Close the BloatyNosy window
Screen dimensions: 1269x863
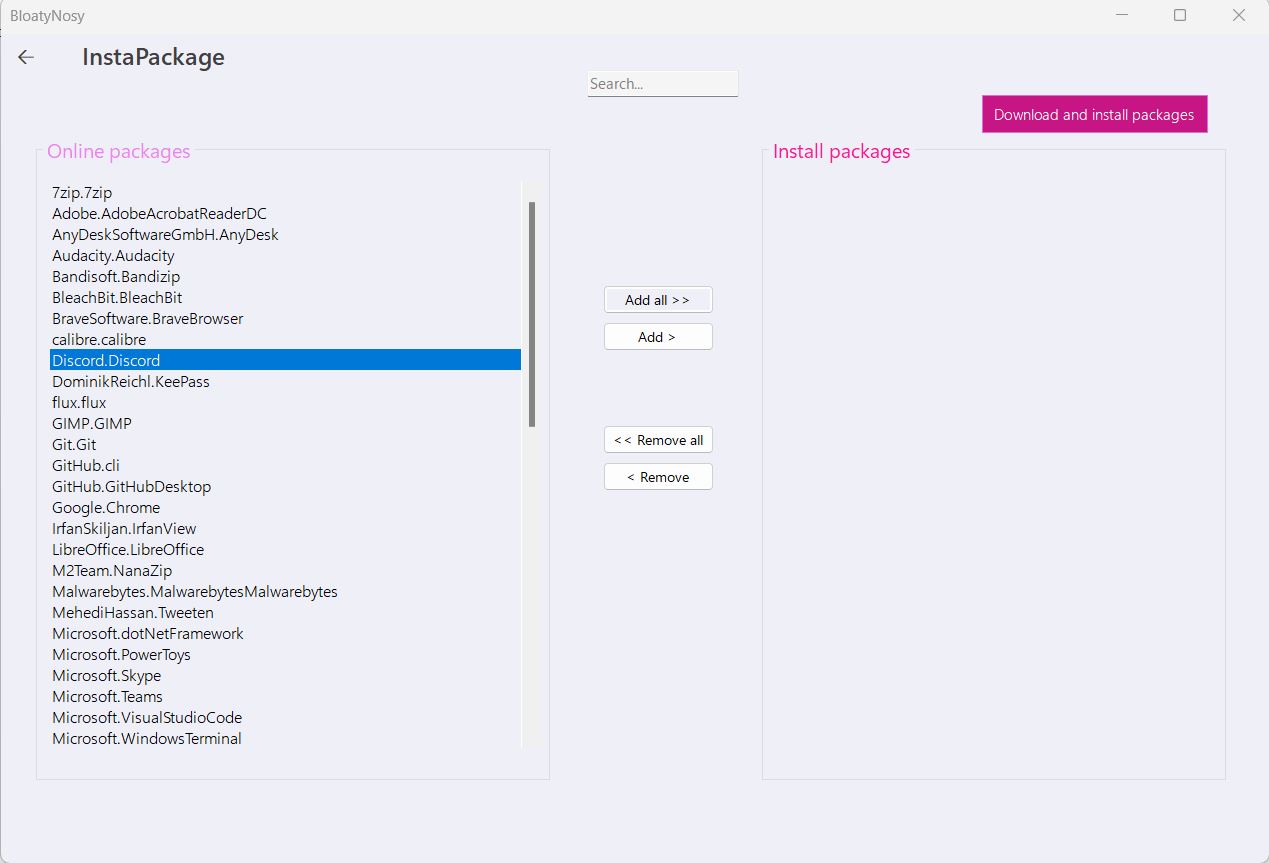(1240, 15)
